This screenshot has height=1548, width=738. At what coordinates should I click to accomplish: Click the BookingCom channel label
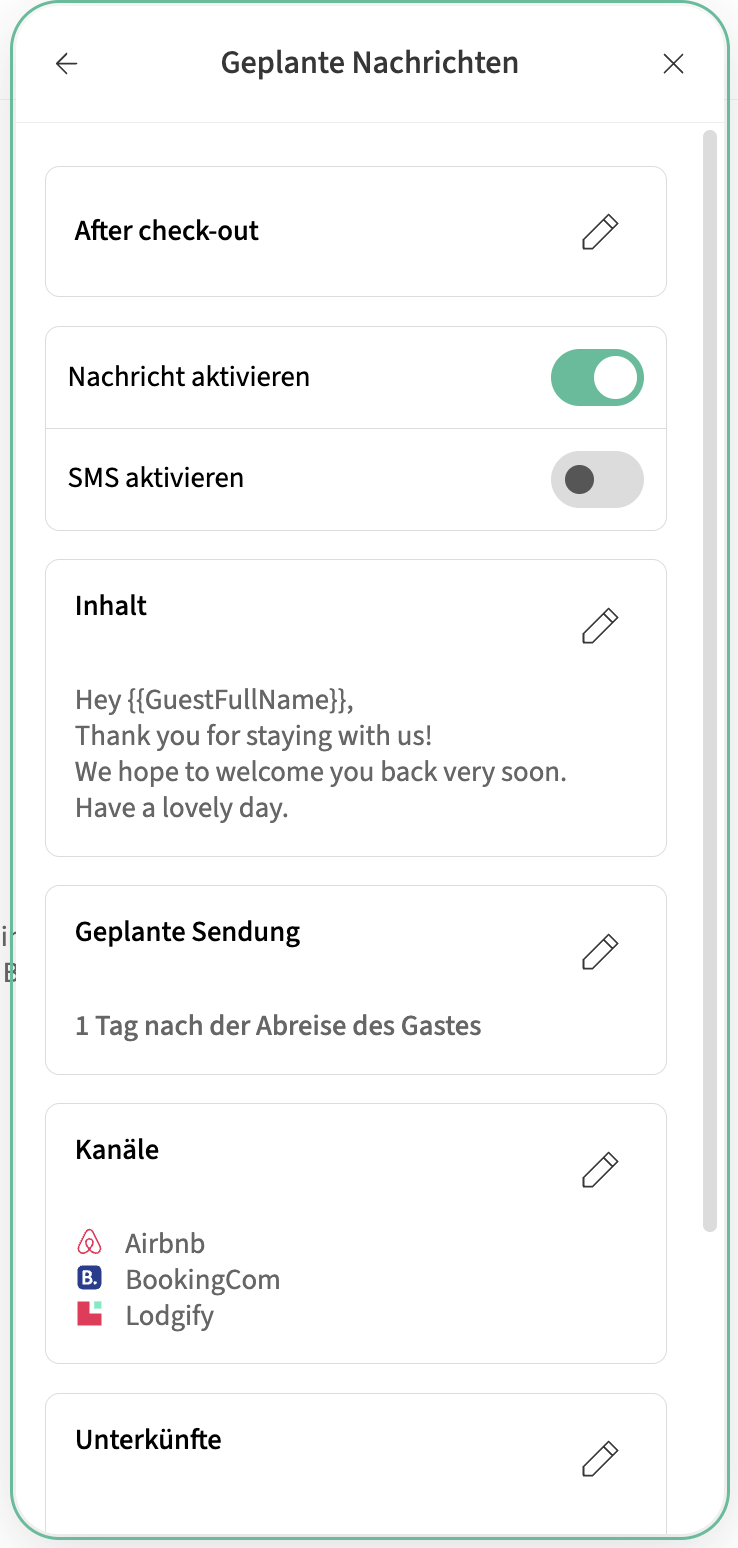[203, 1280]
